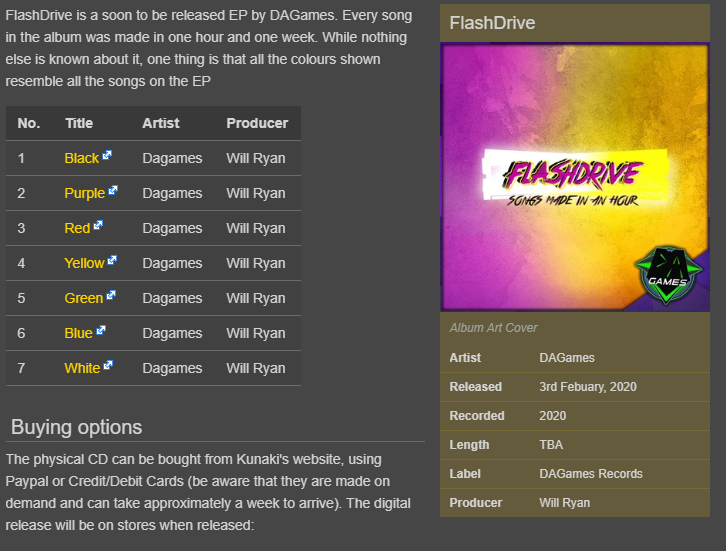Click track number 4 cell

click(21, 263)
